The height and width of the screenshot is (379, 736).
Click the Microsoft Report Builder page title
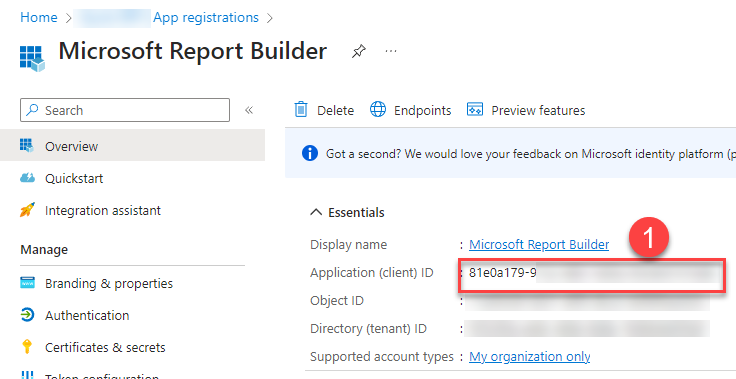(x=193, y=51)
